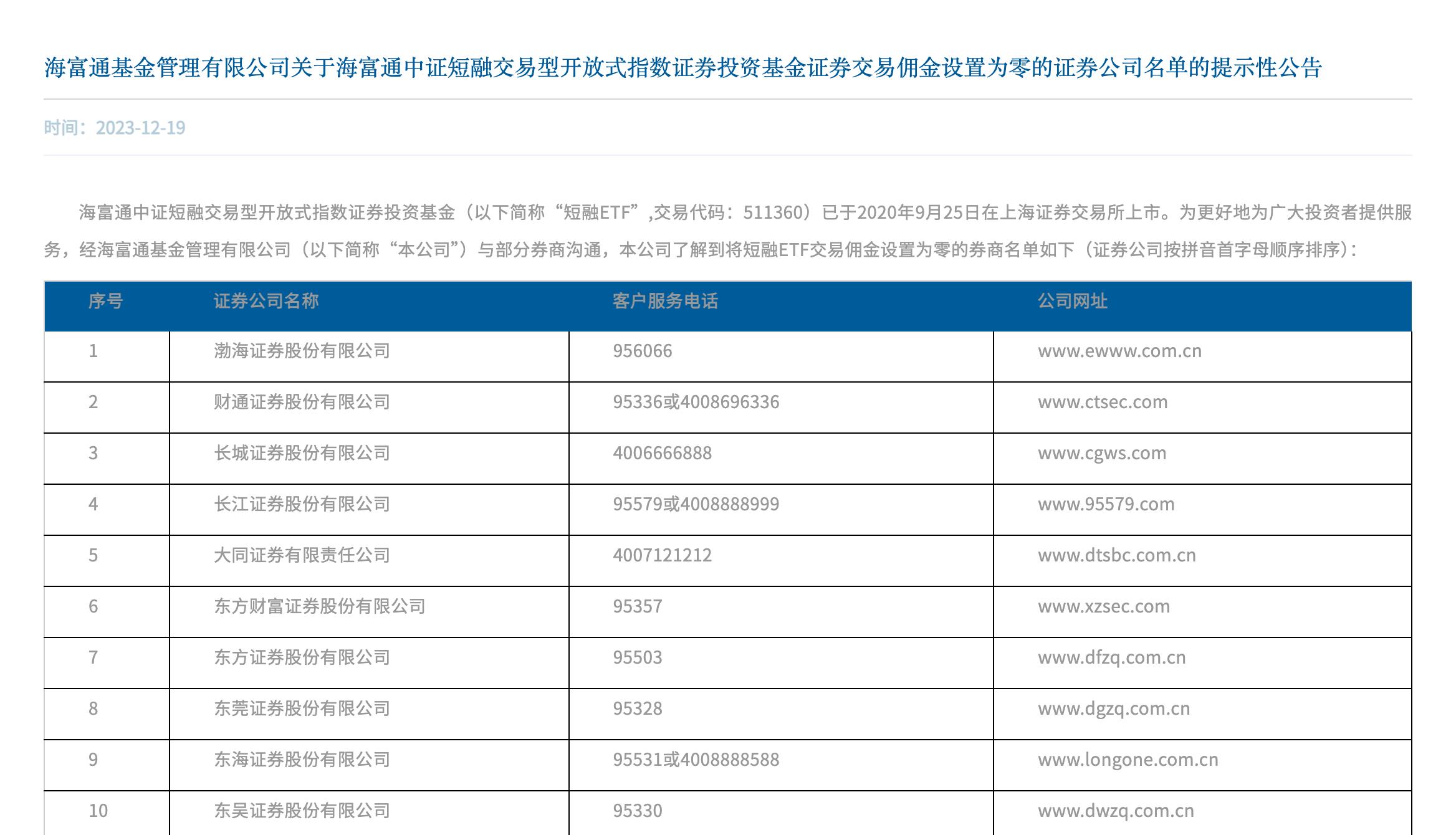Click serial number 10 in table
This screenshot has height=835, width=1456.
click(98, 811)
